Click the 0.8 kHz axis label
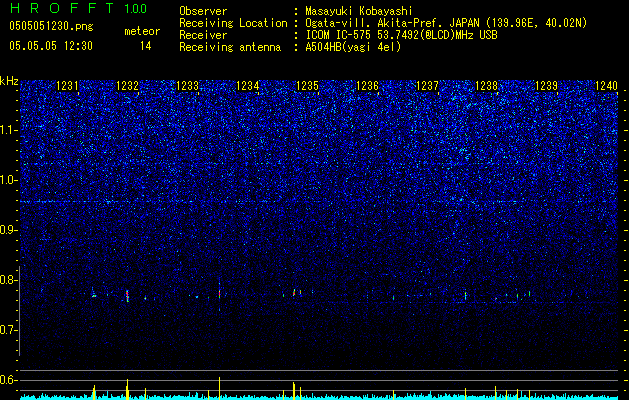The width and height of the screenshot is (629, 400). (x=8, y=280)
